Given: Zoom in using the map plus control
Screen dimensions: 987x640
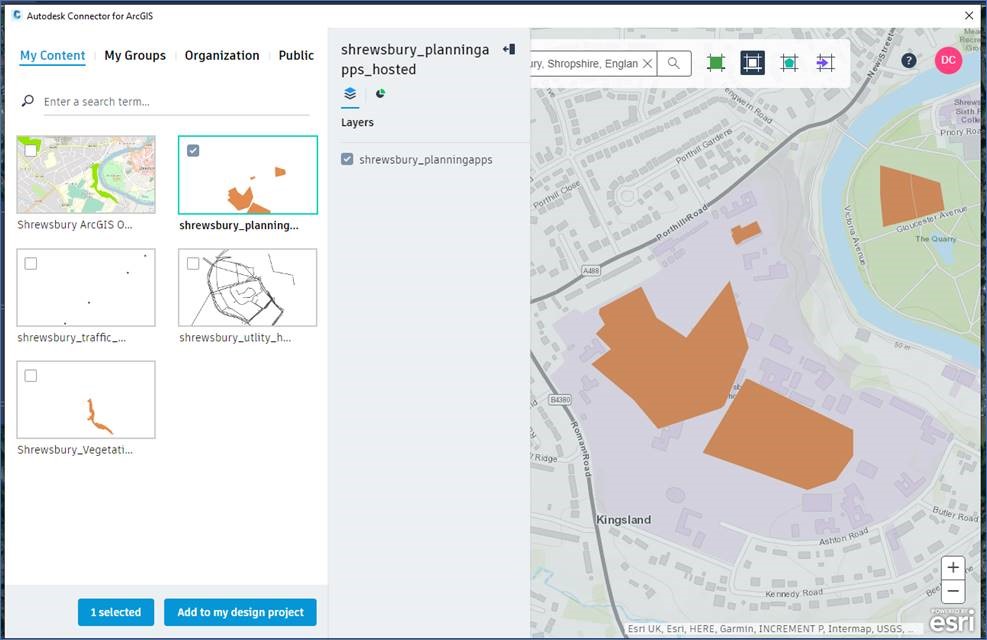Looking at the screenshot, I should [952, 567].
